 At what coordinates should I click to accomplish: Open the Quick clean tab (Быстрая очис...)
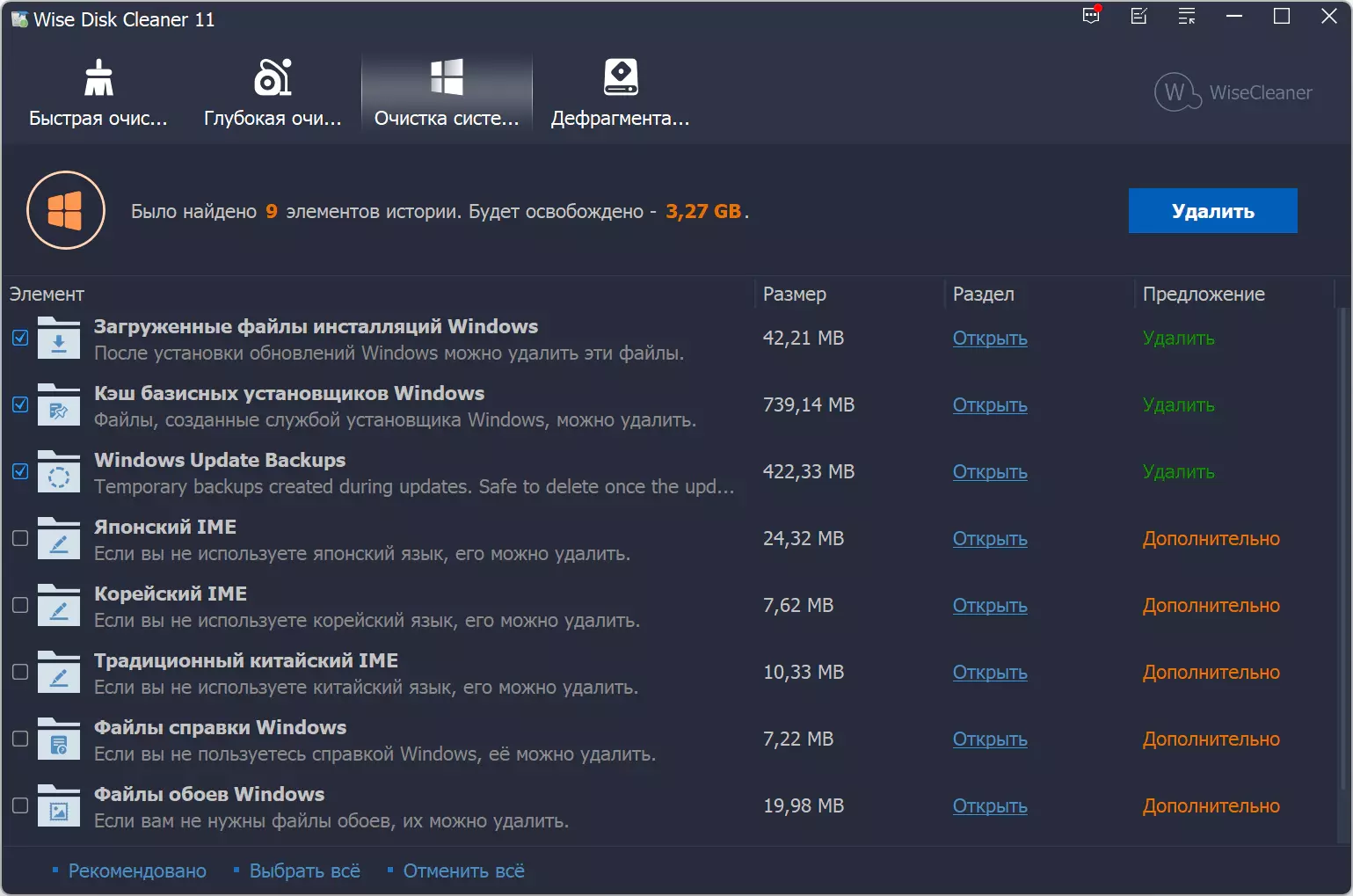click(x=98, y=93)
